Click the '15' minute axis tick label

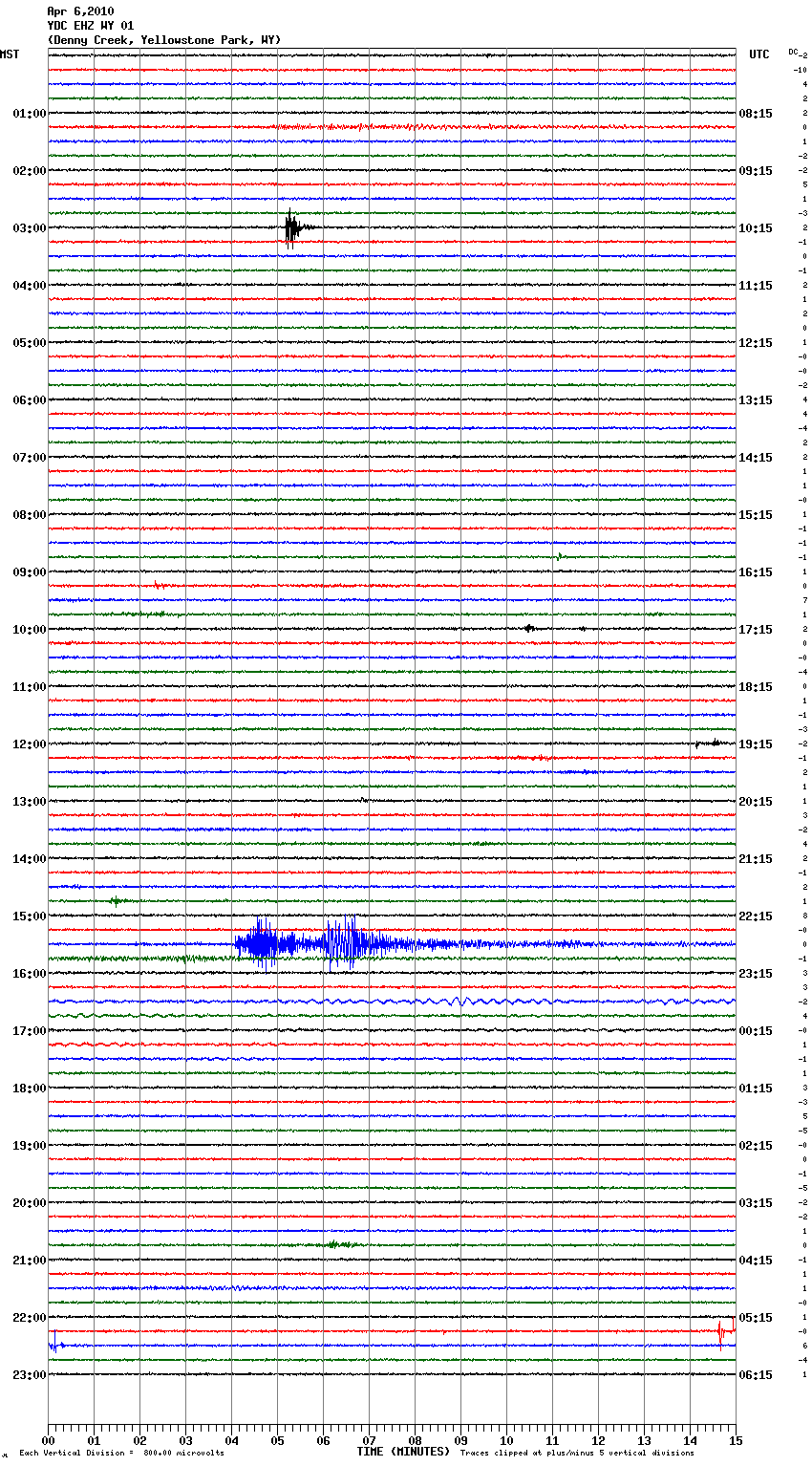click(736, 1440)
